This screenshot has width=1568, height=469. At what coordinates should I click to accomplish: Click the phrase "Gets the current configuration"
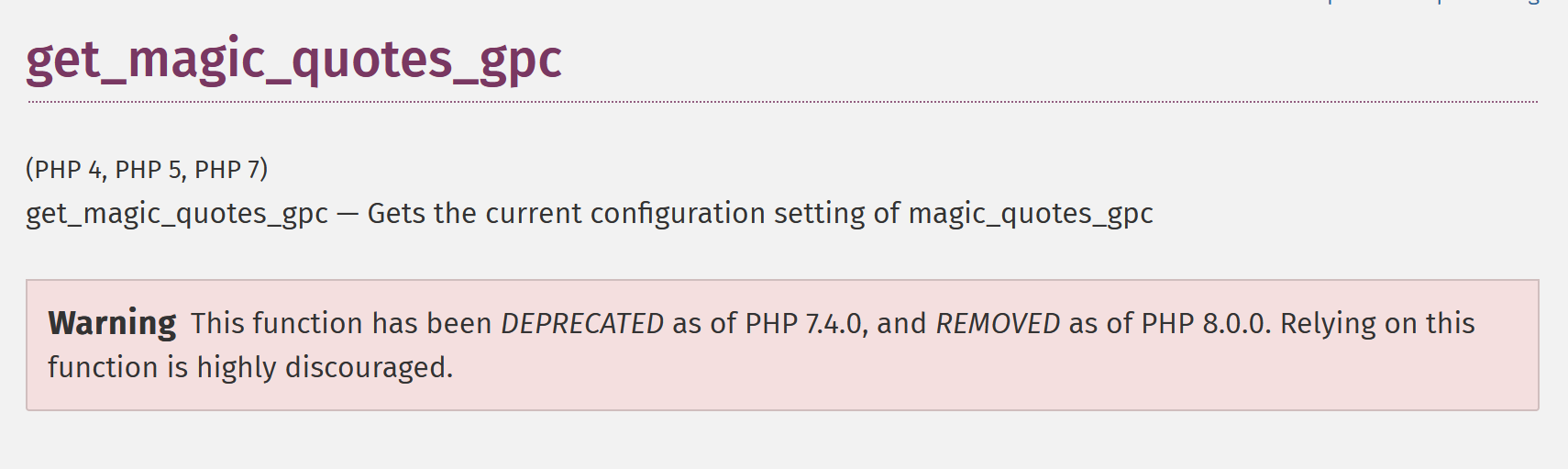click(567, 214)
